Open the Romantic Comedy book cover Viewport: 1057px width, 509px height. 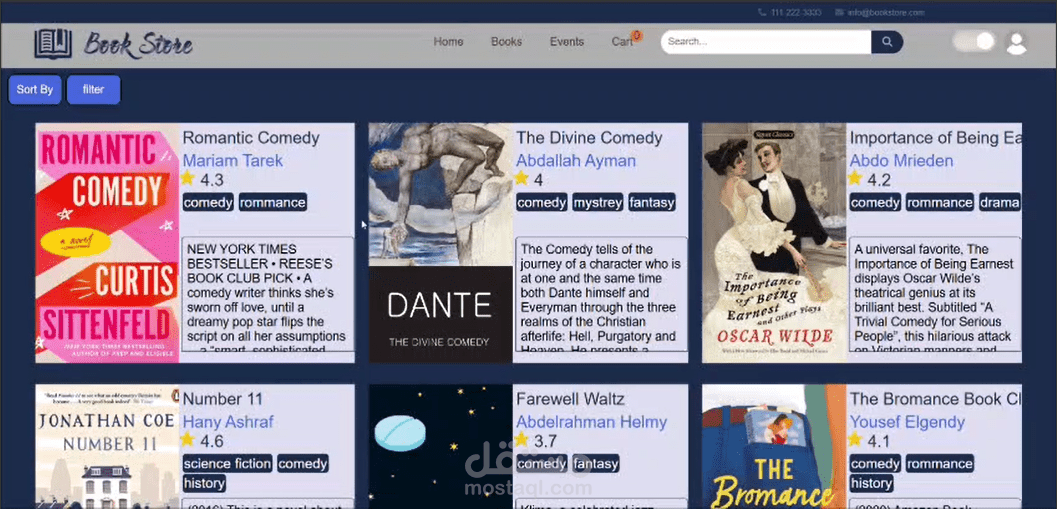click(107, 243)
